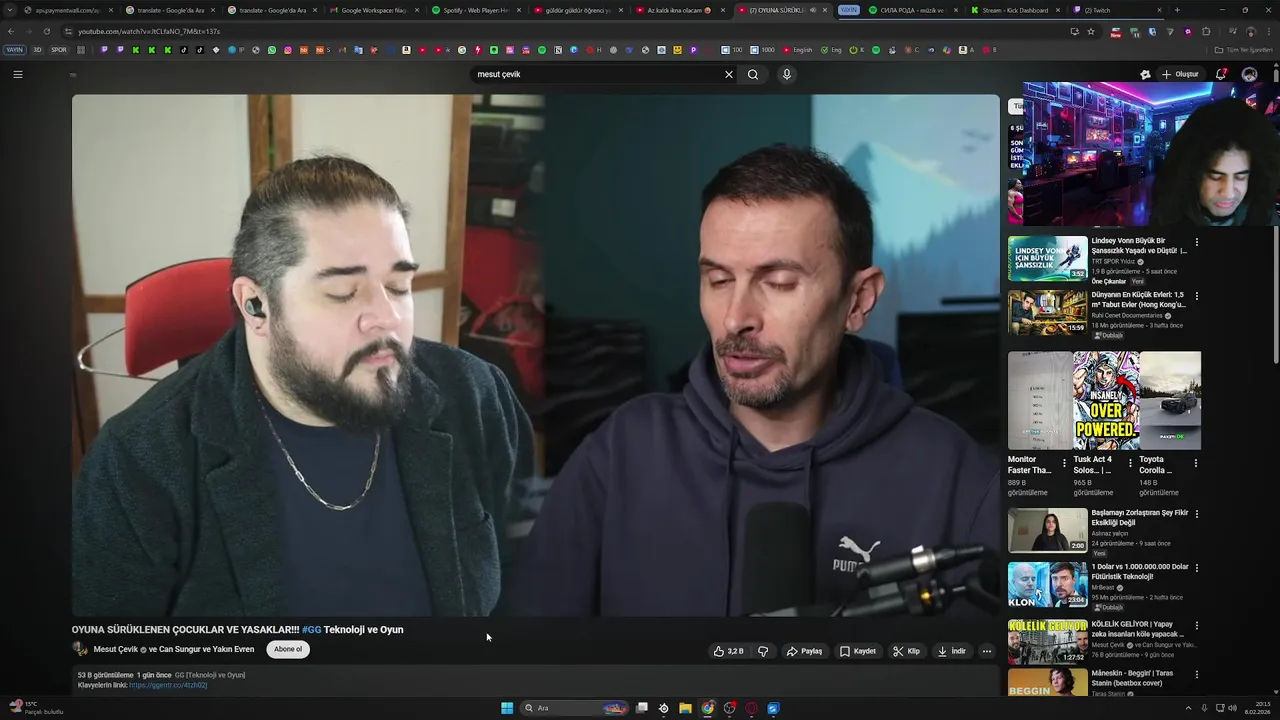Open options for 'Tusk Act 4 Solos' short
The height and width of the screenshot is (720, 1280).
point(1131,463)
